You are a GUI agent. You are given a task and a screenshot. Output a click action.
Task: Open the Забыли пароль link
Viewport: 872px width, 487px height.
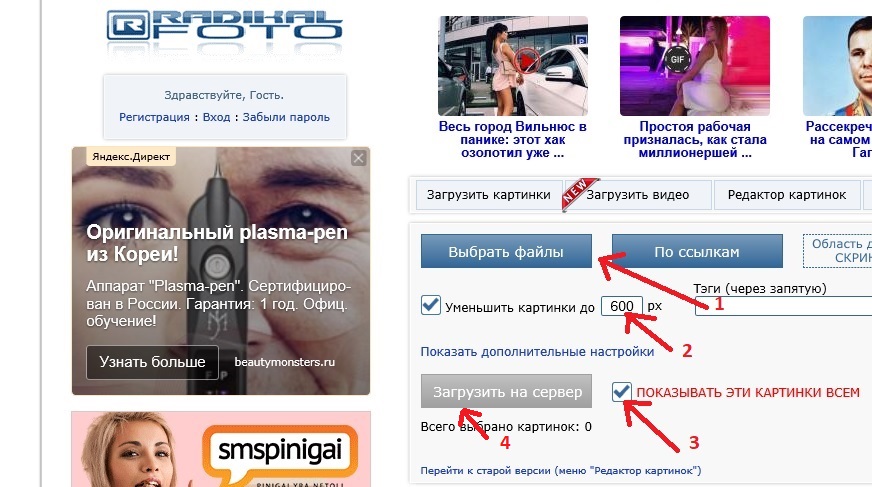[286, 117]
